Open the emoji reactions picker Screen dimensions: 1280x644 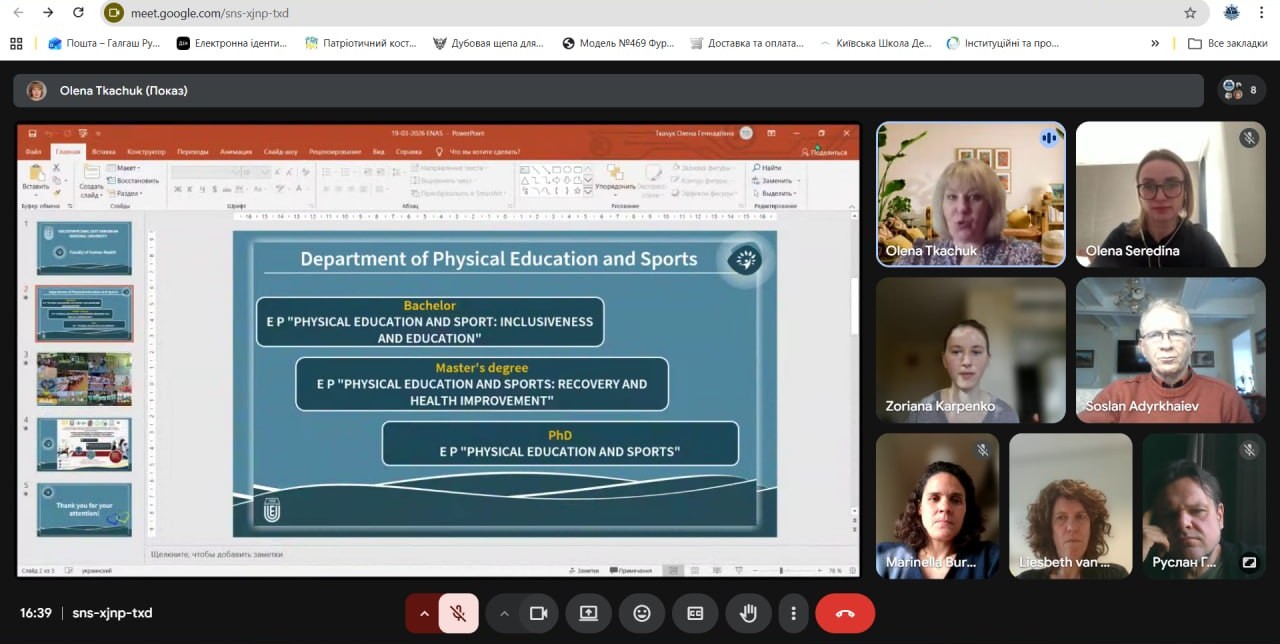[x=642, y=613]
